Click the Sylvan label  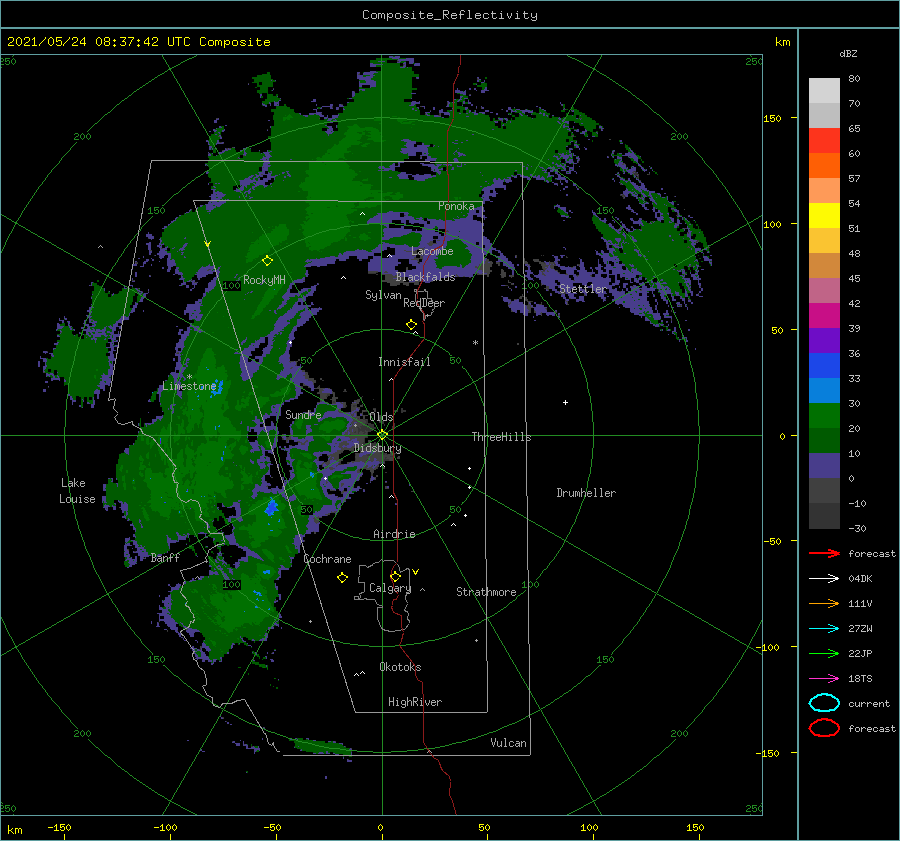(x=383, y=295)
